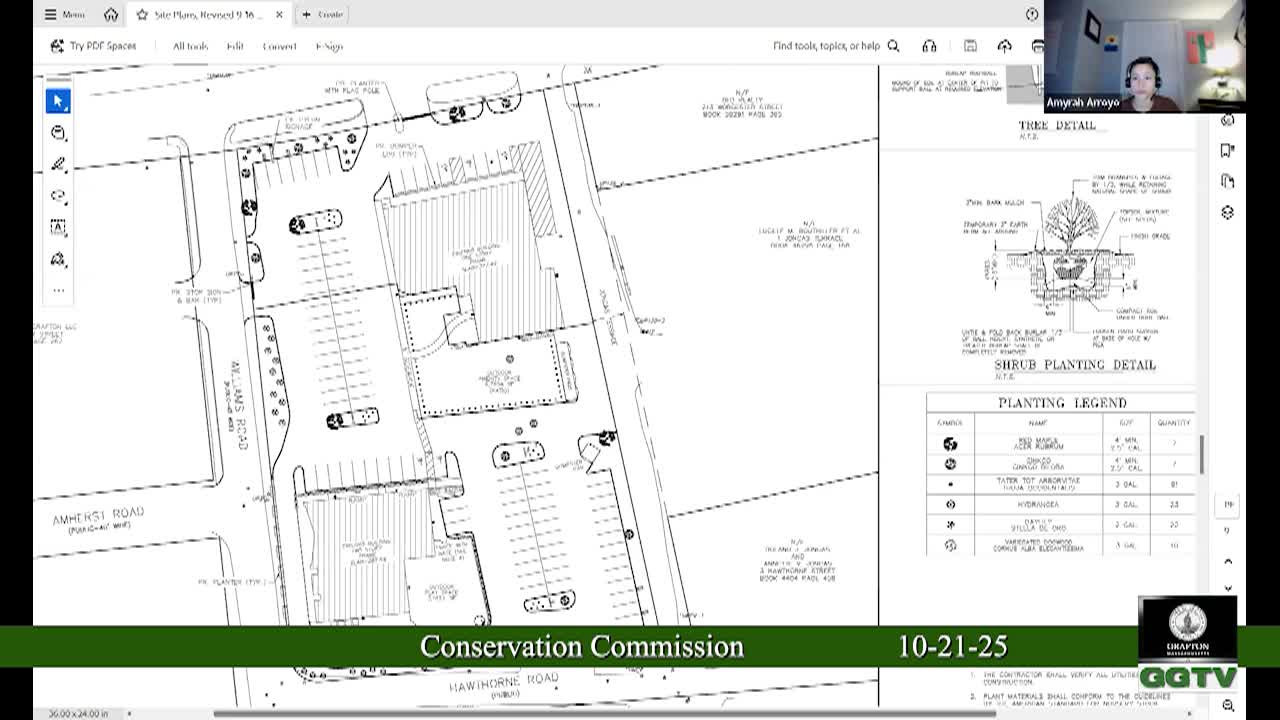Select the freehand draw tool
Screen dimensions: 1280x720
click(x=58, y=196)
